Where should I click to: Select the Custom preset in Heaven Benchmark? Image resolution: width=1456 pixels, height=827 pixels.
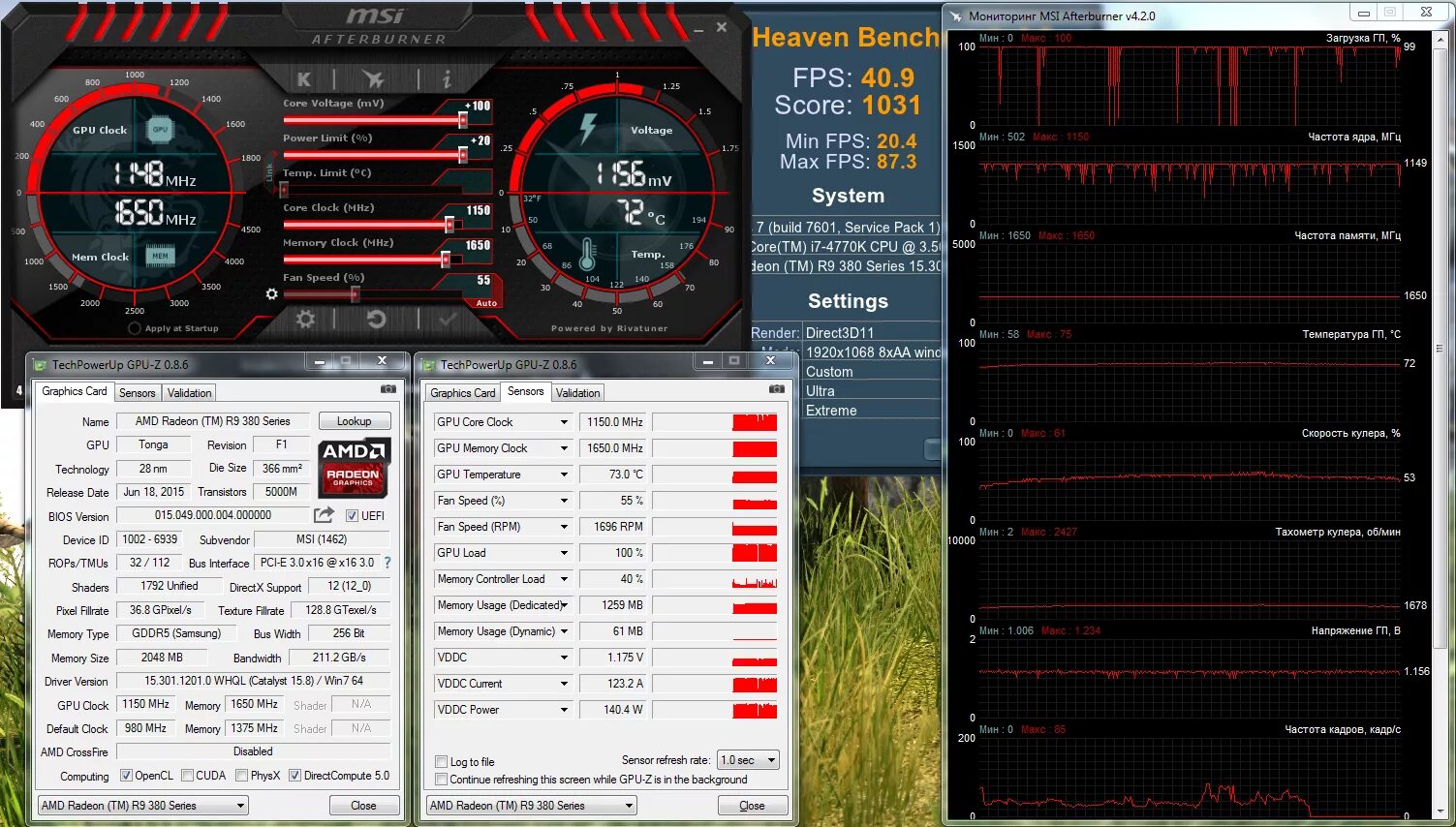click(x=830, y=372)
